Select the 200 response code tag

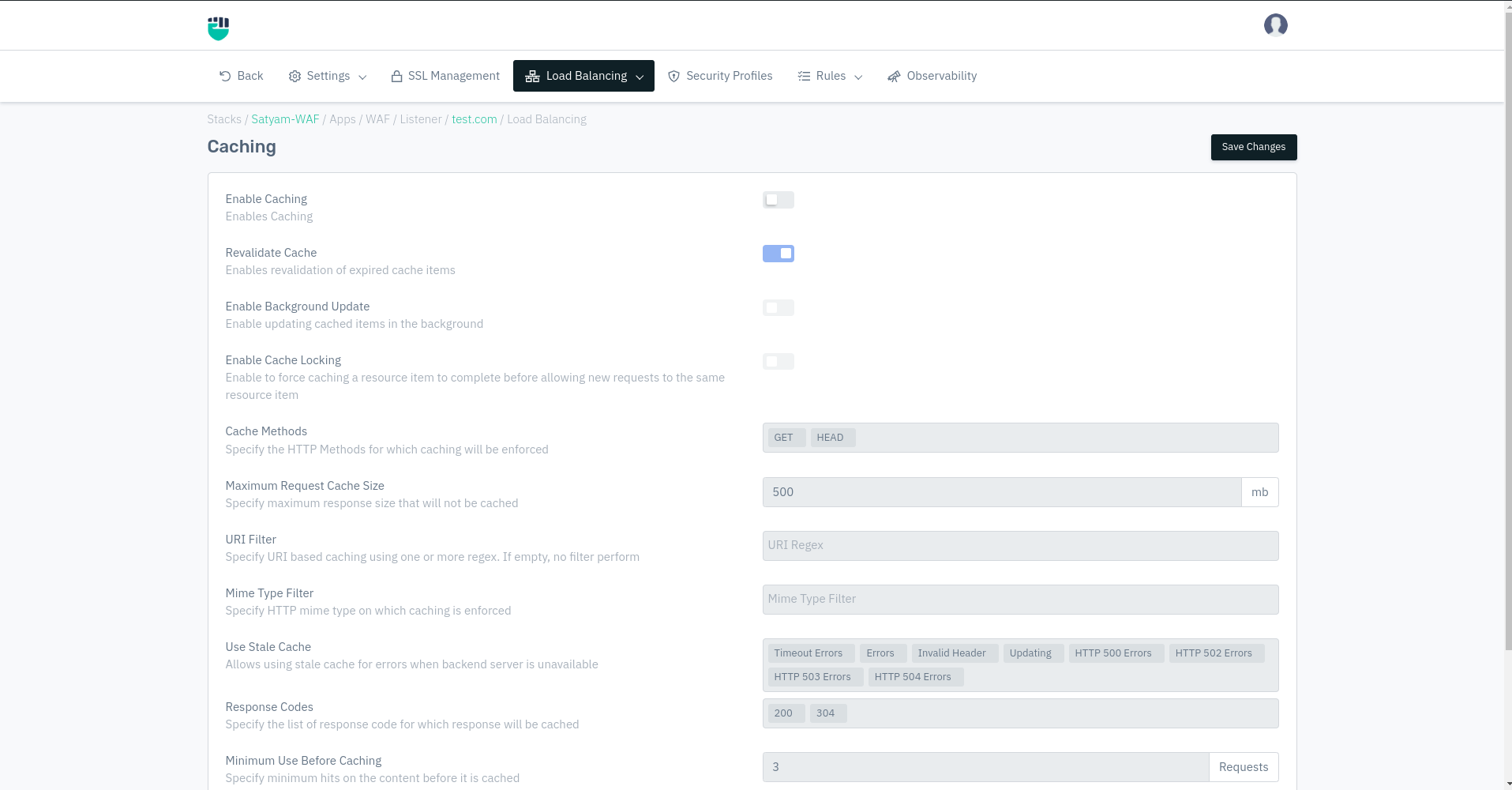pyautogui.click(x=786, y=713)
